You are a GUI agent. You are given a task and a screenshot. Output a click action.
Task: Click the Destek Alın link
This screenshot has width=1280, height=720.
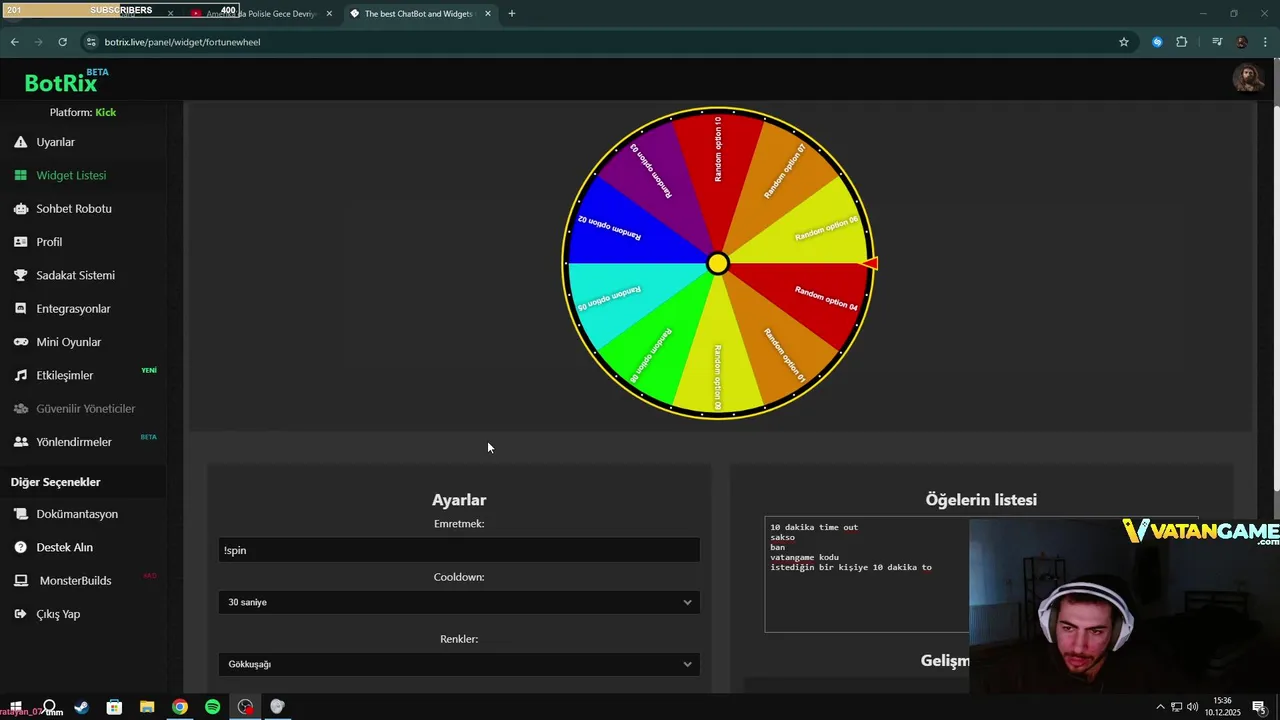pos(65,547)
